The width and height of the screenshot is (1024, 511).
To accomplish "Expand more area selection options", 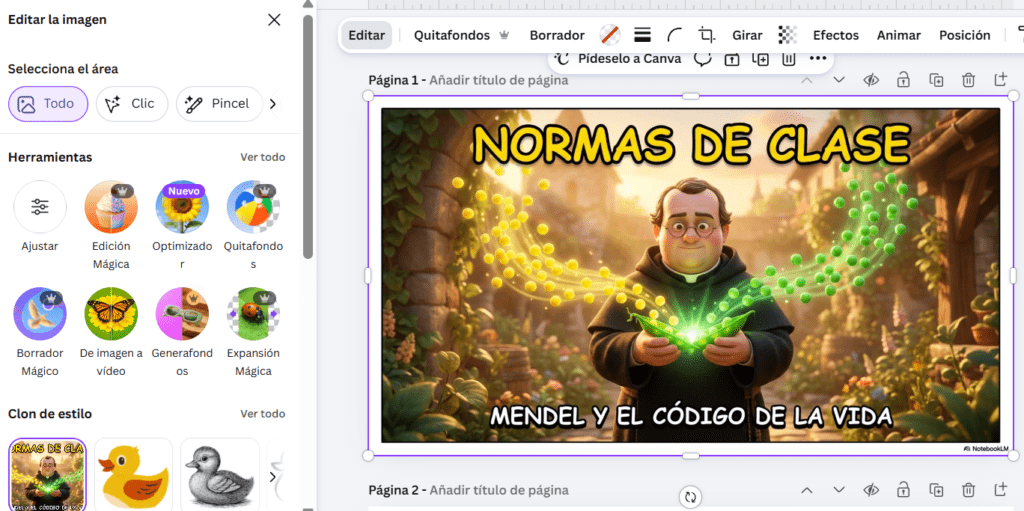I will 273,104.
